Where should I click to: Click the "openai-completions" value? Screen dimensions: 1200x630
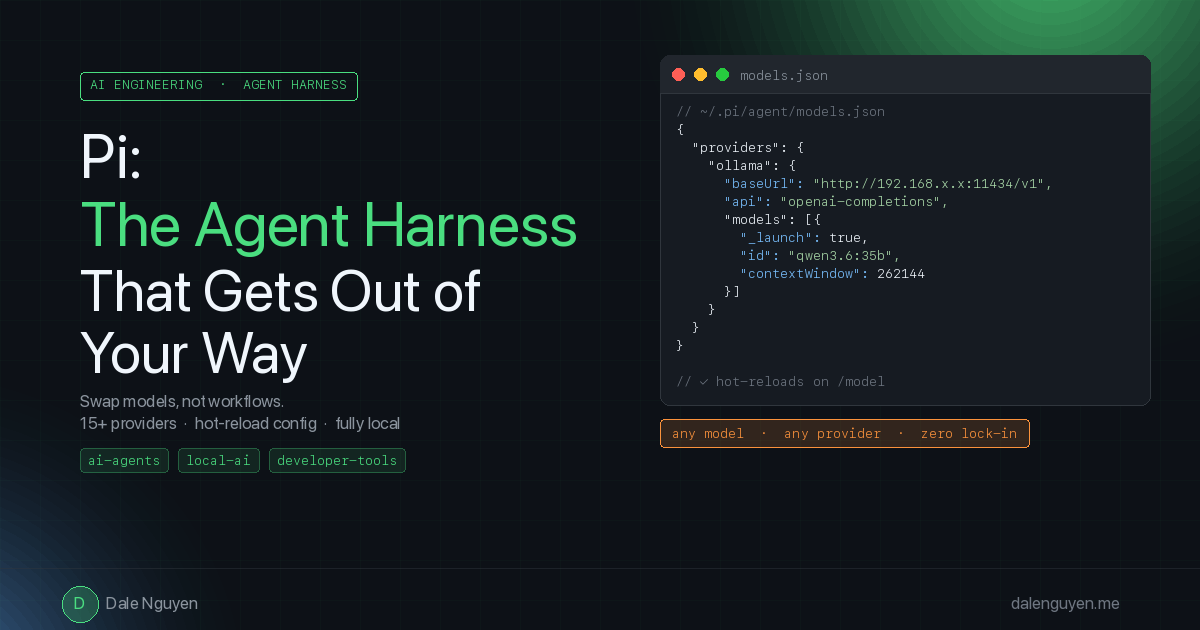point(860,202)
